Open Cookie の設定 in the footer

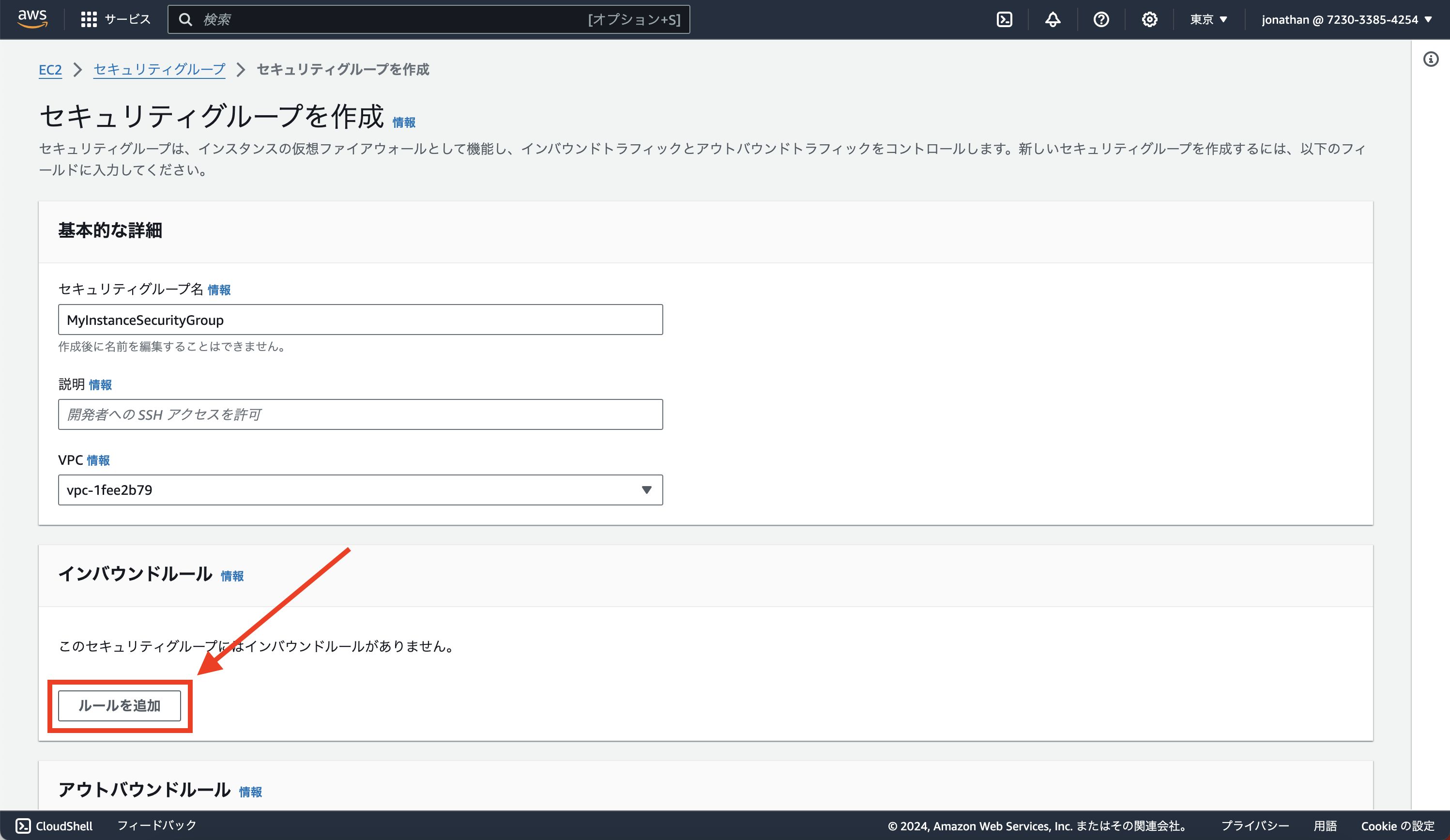click(1397, 825)
